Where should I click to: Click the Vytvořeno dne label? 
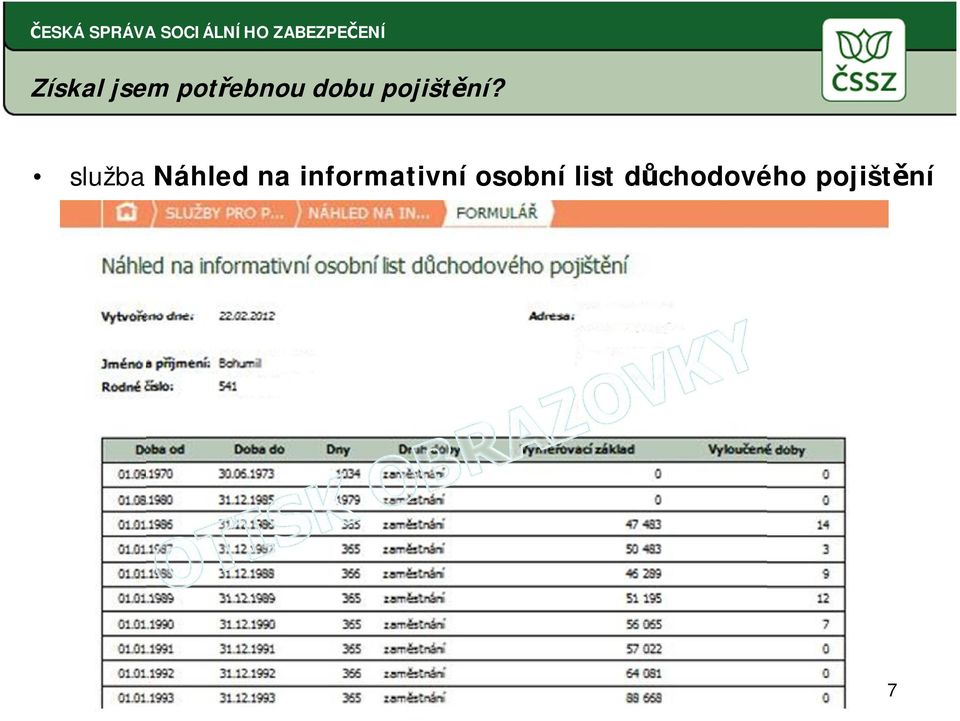tap(148, 316)
